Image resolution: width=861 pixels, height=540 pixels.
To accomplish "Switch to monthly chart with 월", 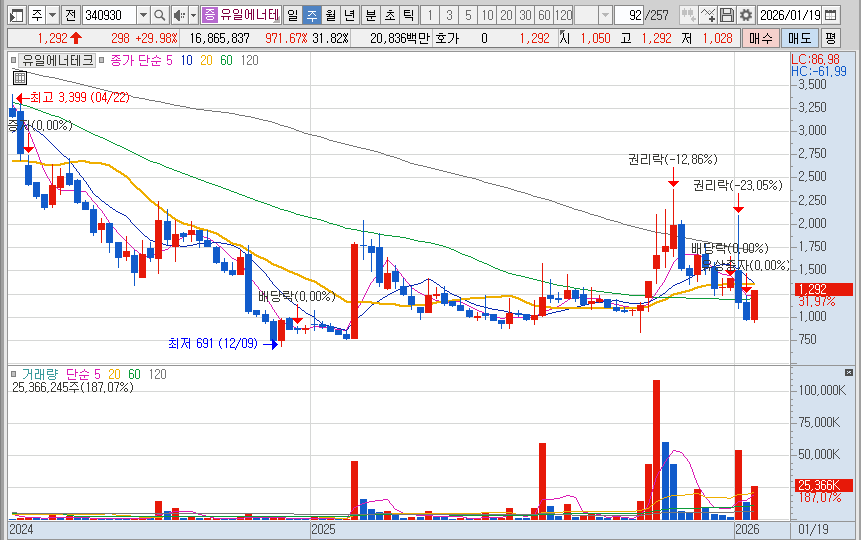I will [330, 15].
